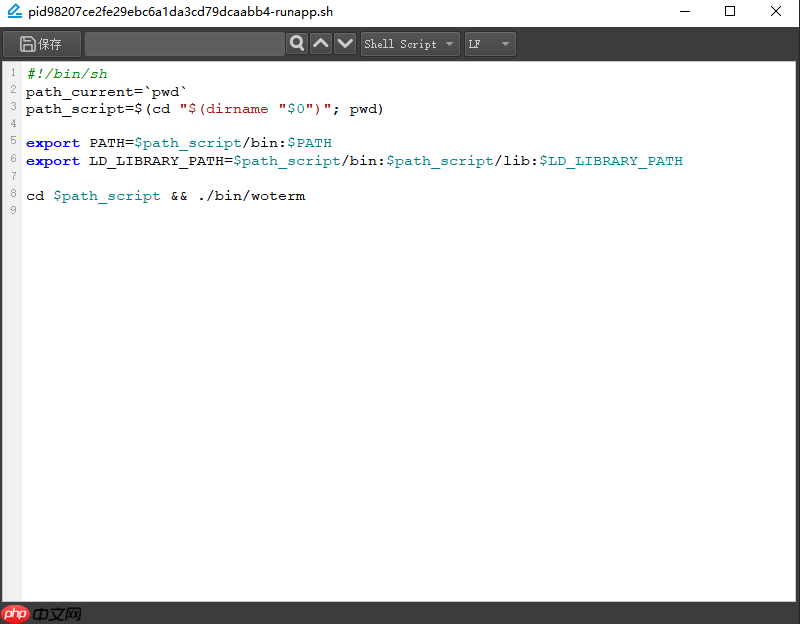Select line number 8 in the gutter

(11, 195)
